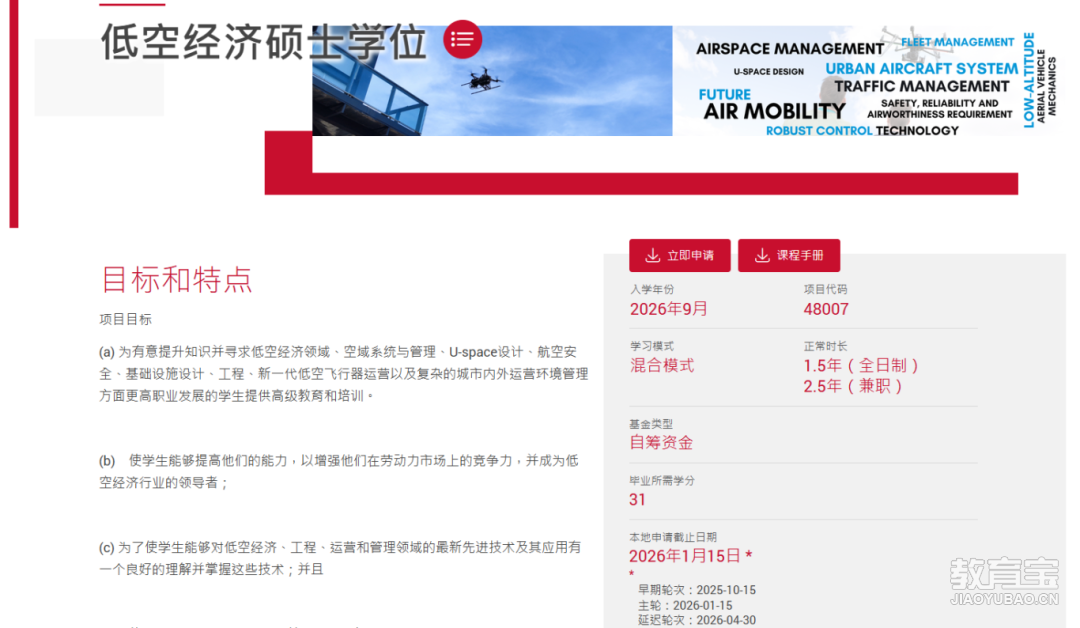Click download icon inside 立即申请 button

click(x=652, y=256)
